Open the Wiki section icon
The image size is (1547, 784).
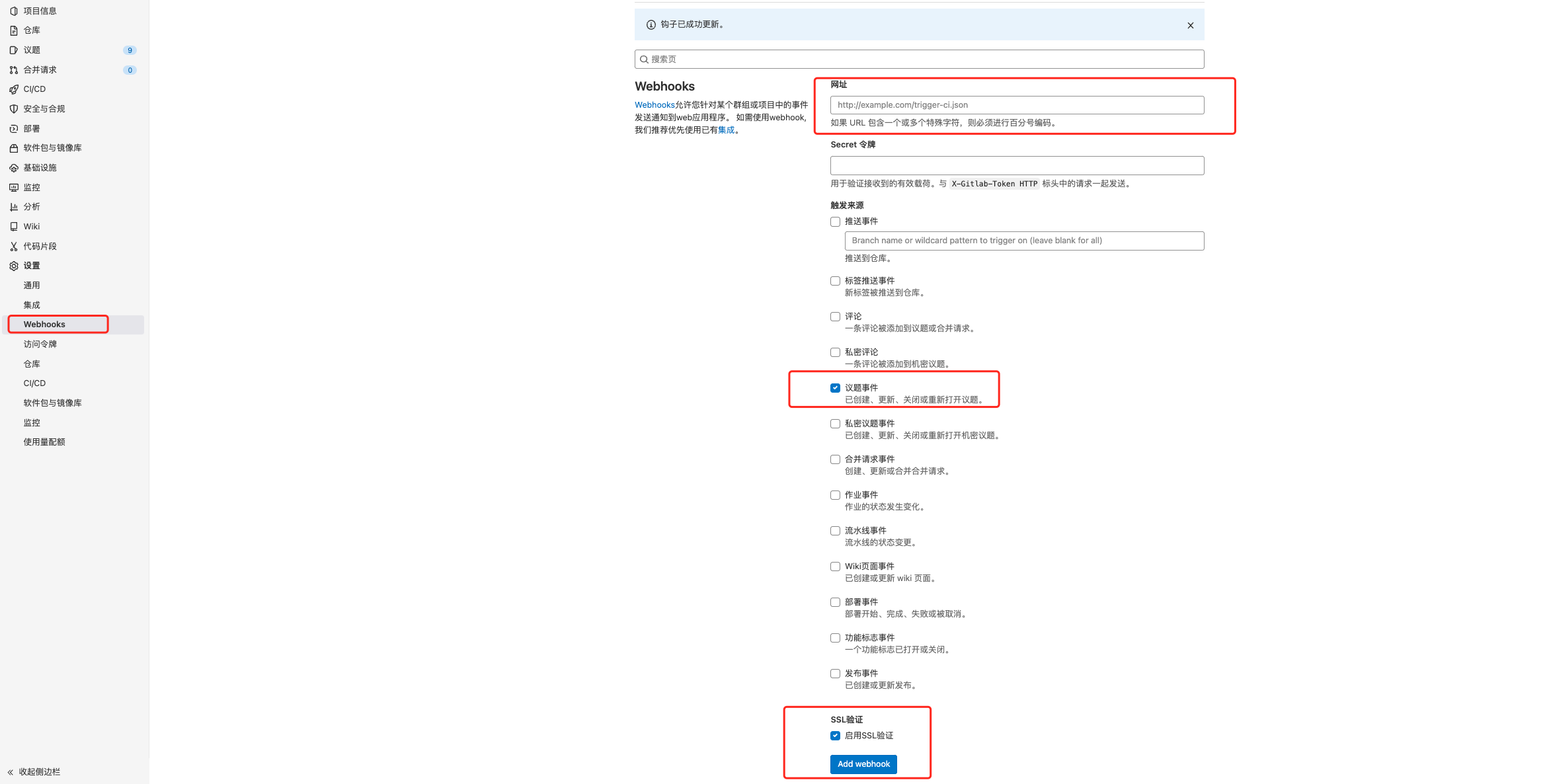pyautogui.click(x=14, y=226)
